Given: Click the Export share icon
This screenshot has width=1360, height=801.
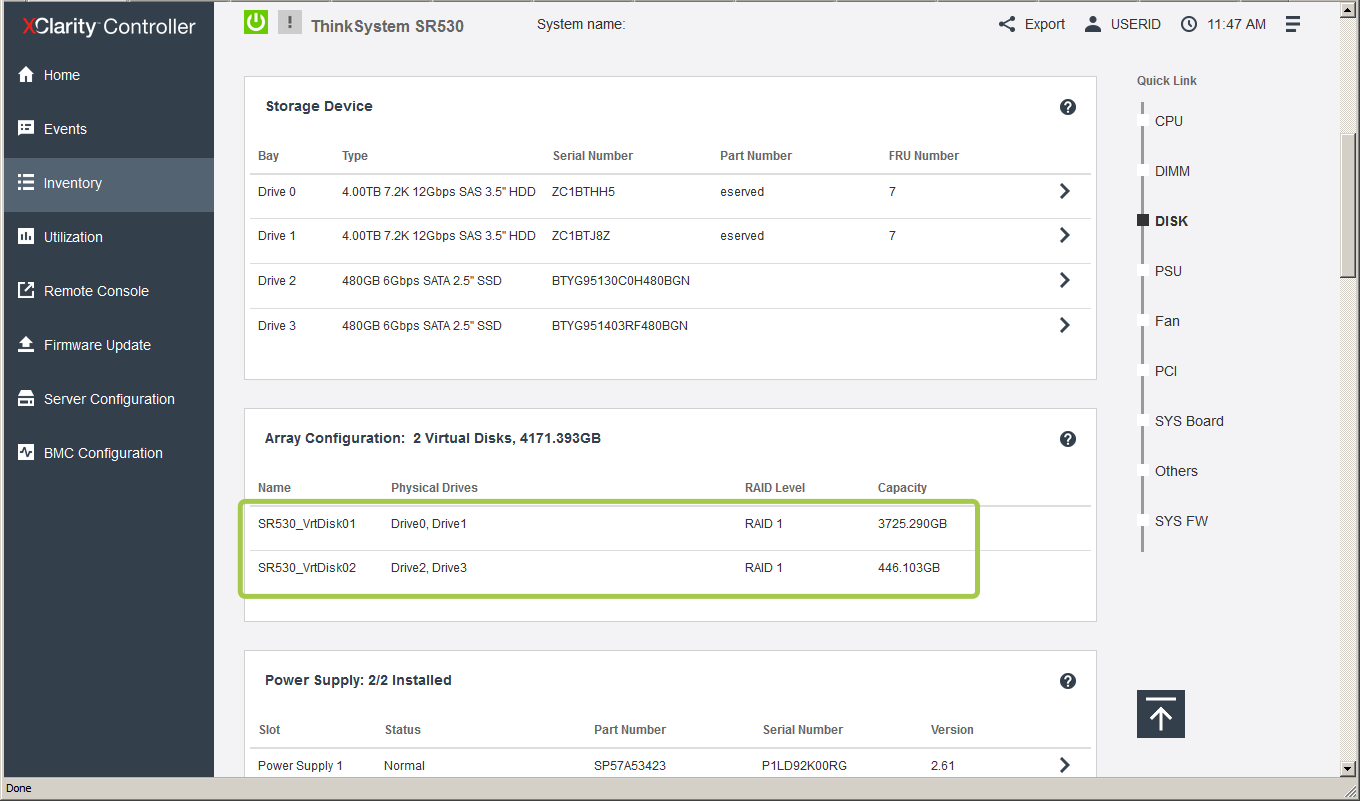Looking at the screenshot, I should 1007,24.
